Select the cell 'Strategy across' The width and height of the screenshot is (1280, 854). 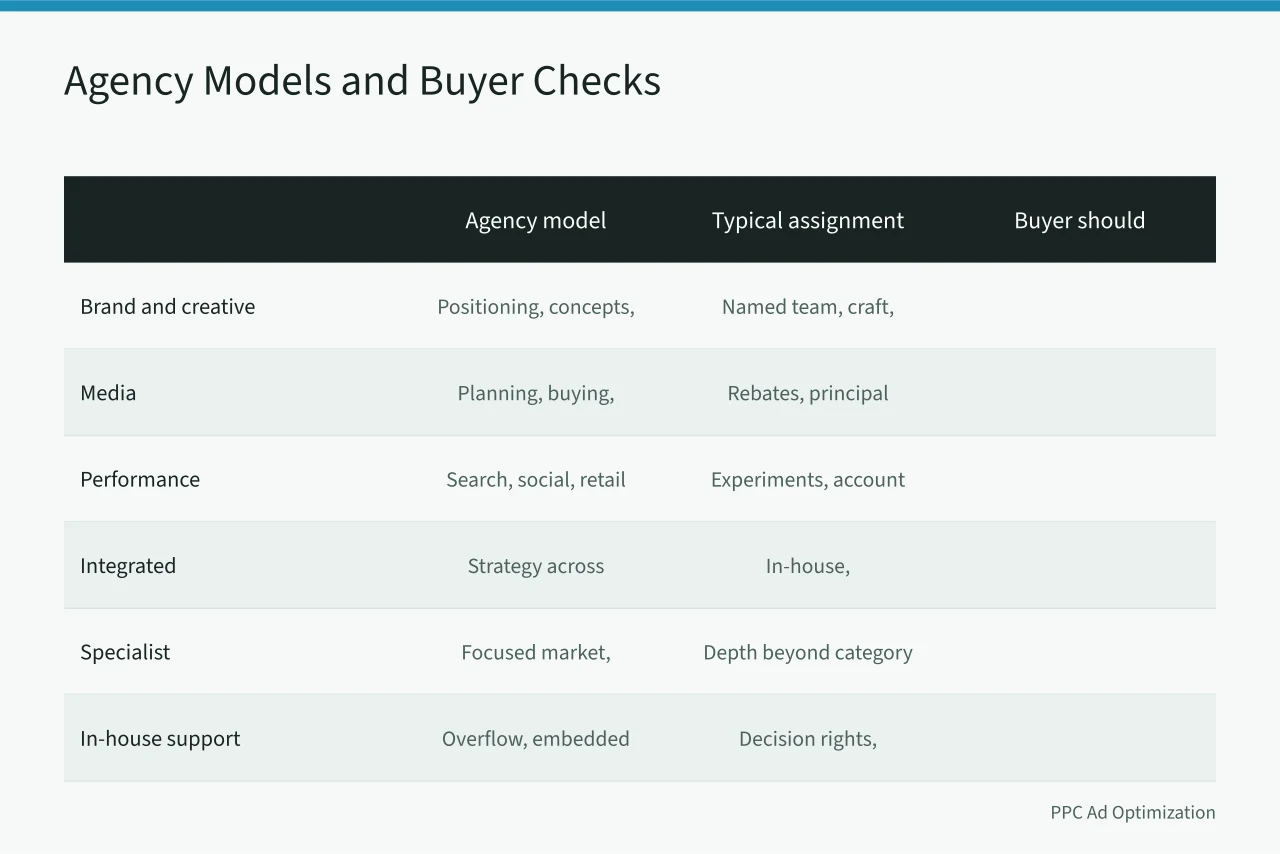pyautogui.click(x=536, y=566)
